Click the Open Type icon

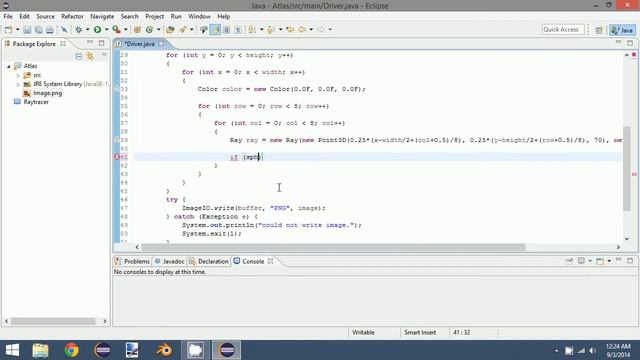click(170, 29)
